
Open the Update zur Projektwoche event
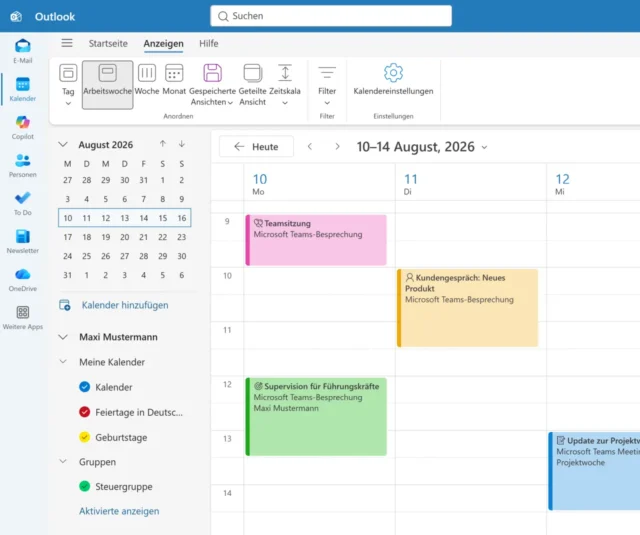(594, 471)
